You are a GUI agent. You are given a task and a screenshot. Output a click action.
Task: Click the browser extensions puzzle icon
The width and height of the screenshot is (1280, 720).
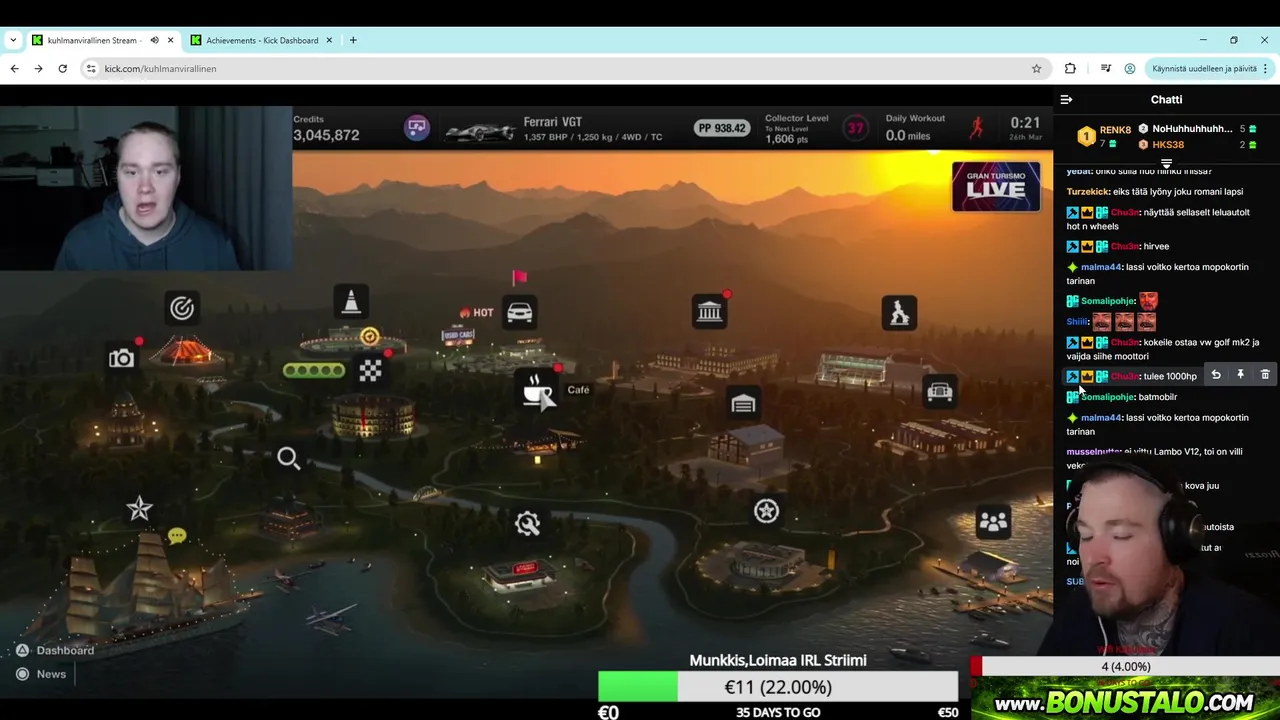[x=1070, y=69]
